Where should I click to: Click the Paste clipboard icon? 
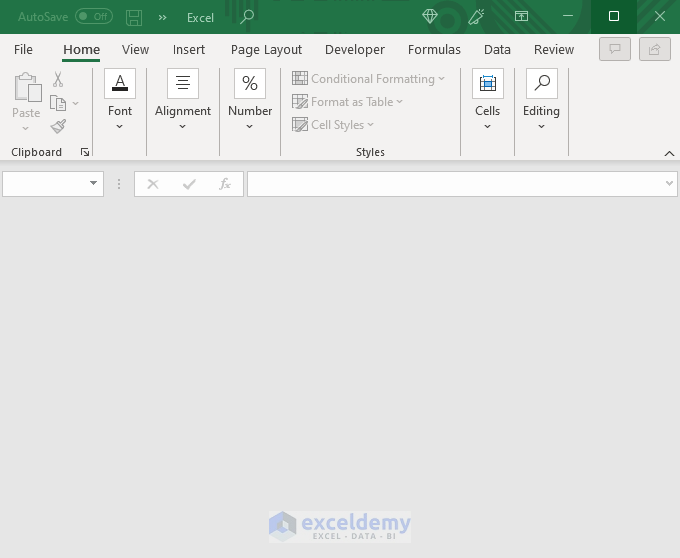point(28,88)
